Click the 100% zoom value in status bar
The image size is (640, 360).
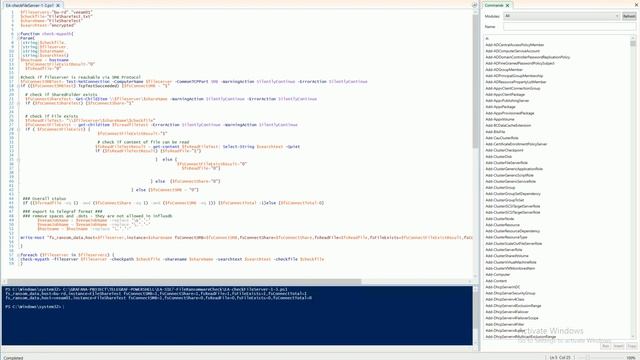tap(631, 358)
